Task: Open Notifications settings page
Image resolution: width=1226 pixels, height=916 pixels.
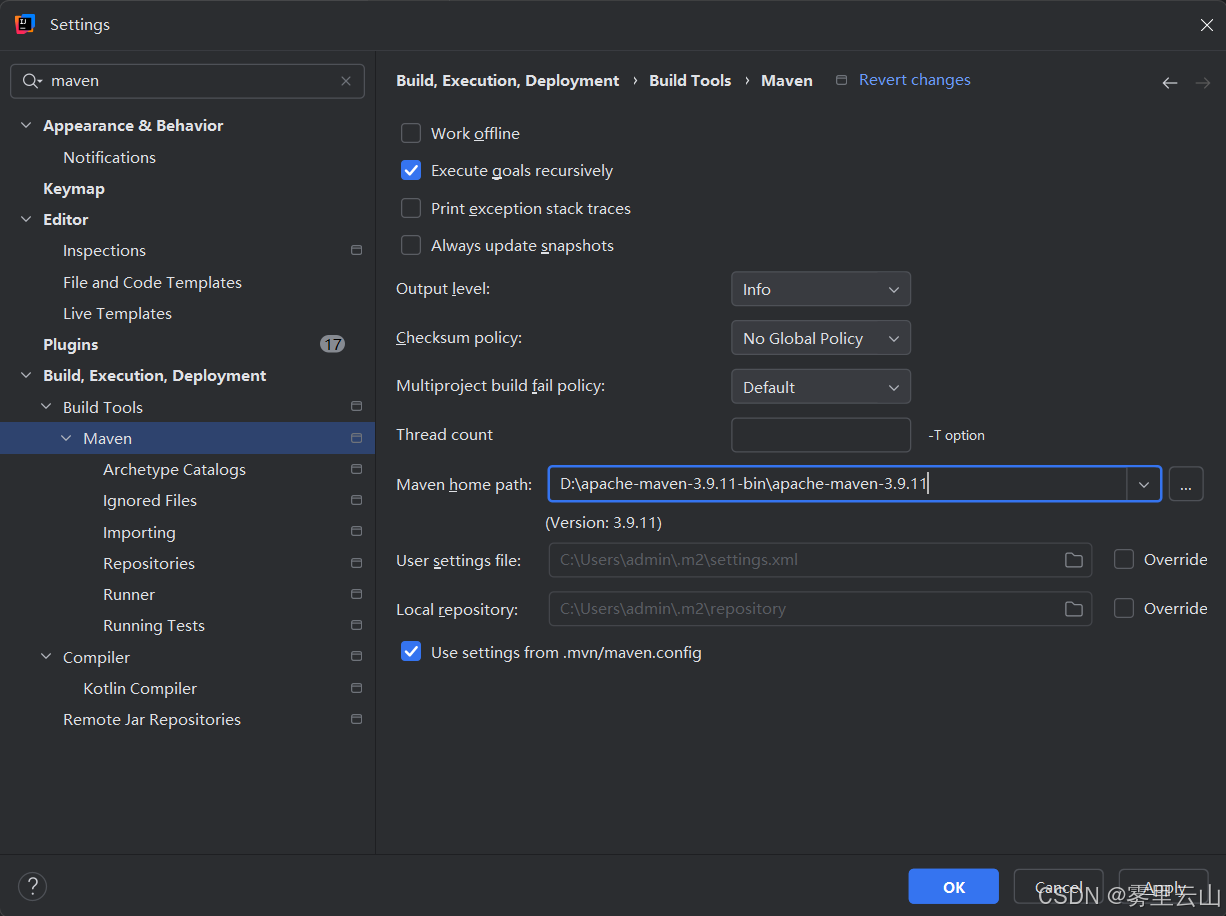Action: pos(109,157)
